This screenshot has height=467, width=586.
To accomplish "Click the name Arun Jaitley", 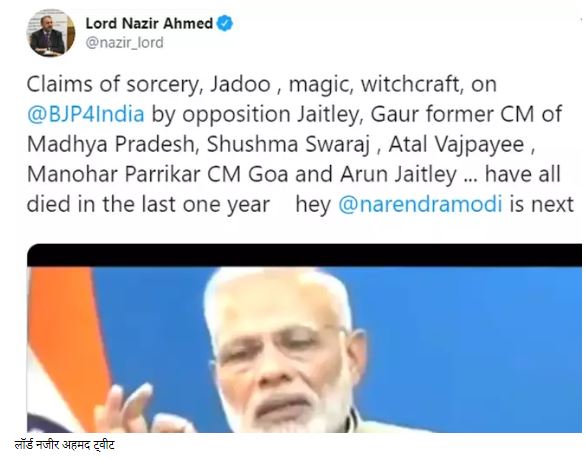I will click(398, 175).
